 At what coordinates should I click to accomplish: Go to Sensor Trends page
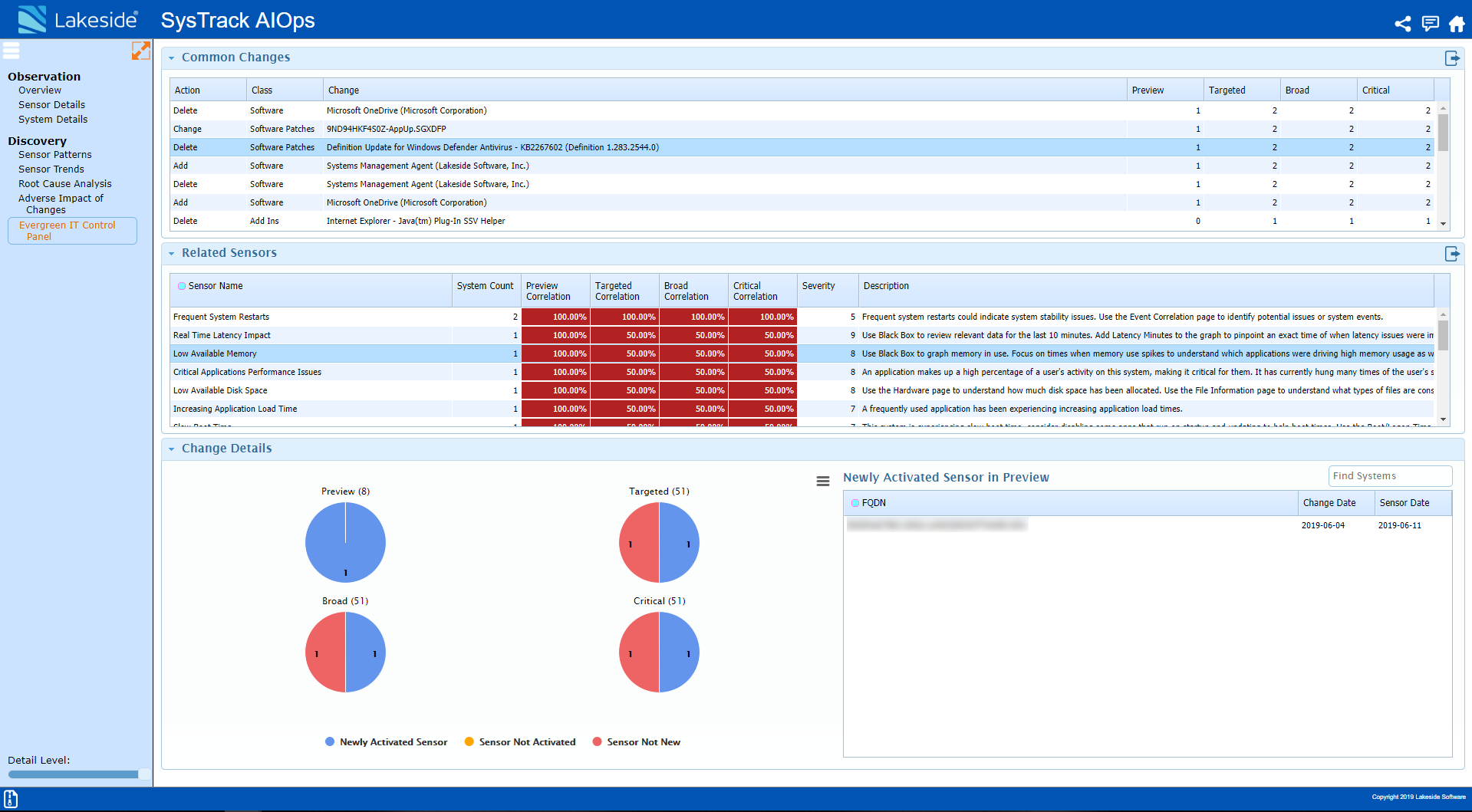(x=51, y=169)
